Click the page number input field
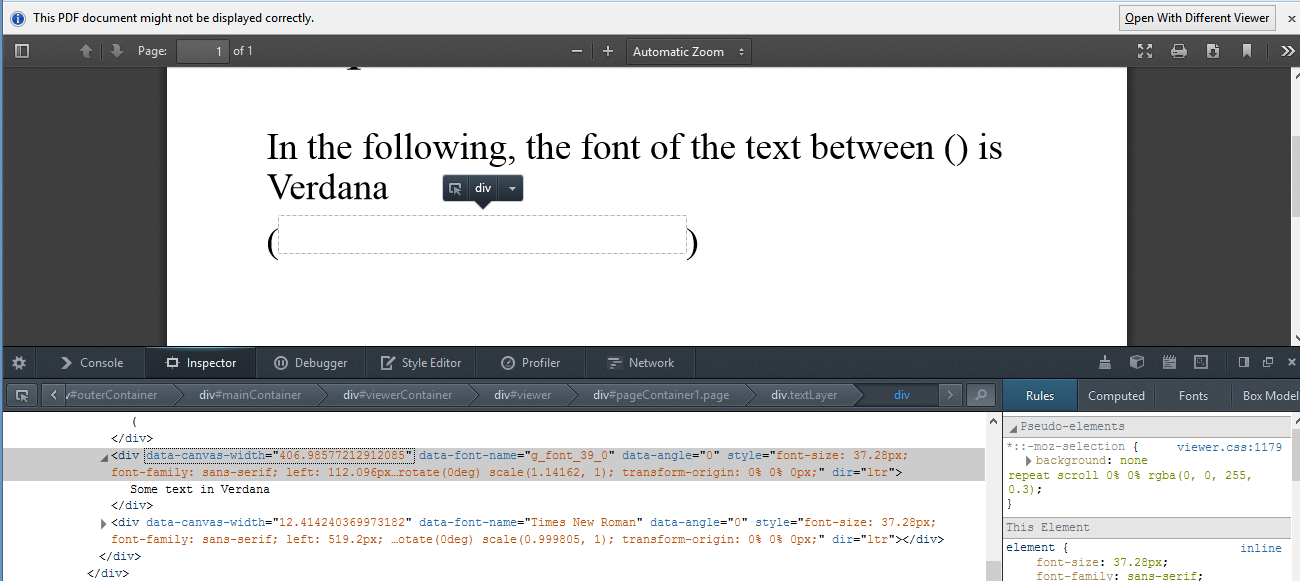The image size is (1300, 581). point(203,51)
